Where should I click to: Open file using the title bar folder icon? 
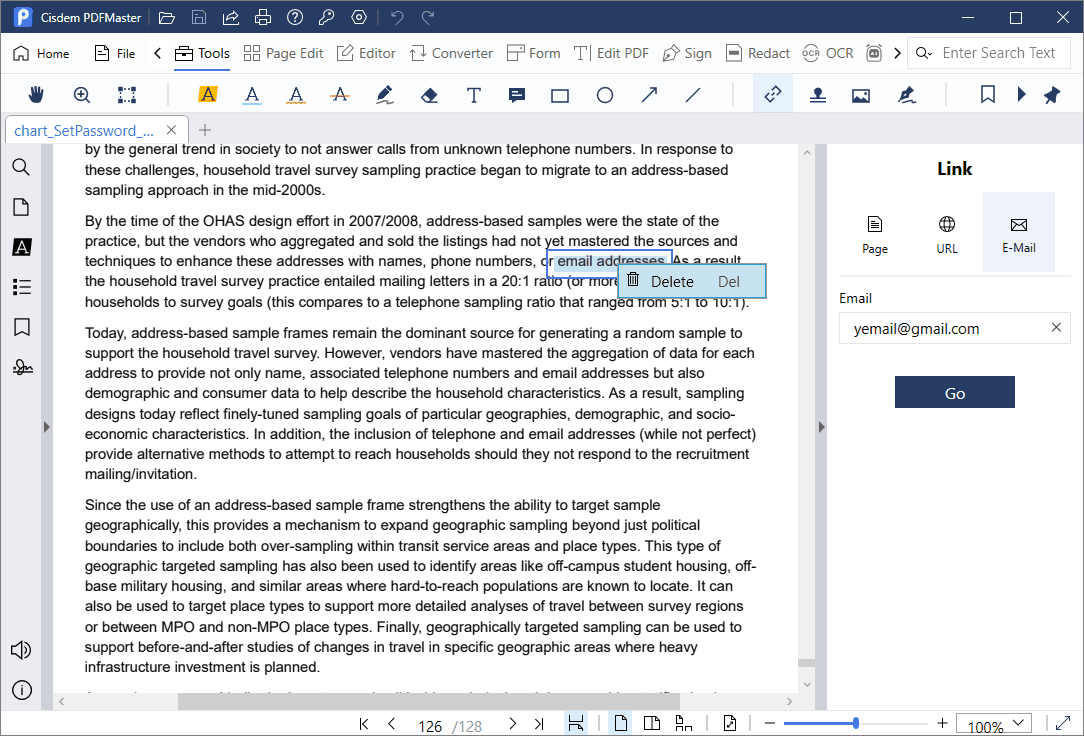pos(167,17)
